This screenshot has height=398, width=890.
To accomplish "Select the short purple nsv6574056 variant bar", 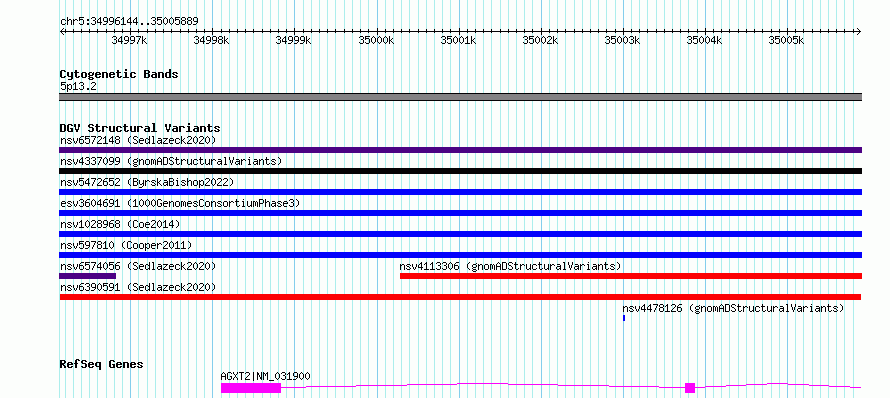I will tap(87, 276).
